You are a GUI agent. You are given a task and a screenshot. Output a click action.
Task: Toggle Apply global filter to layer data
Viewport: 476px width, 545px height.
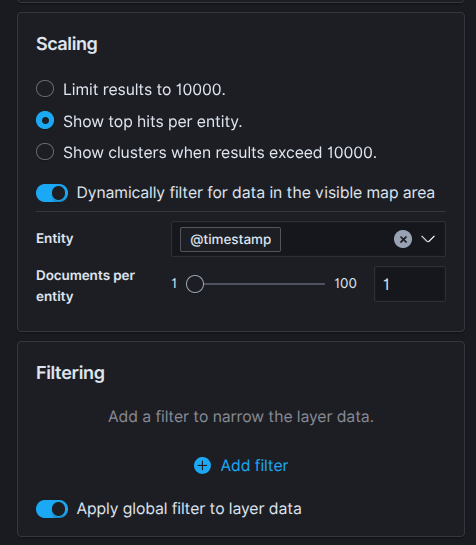coord(52,509)
